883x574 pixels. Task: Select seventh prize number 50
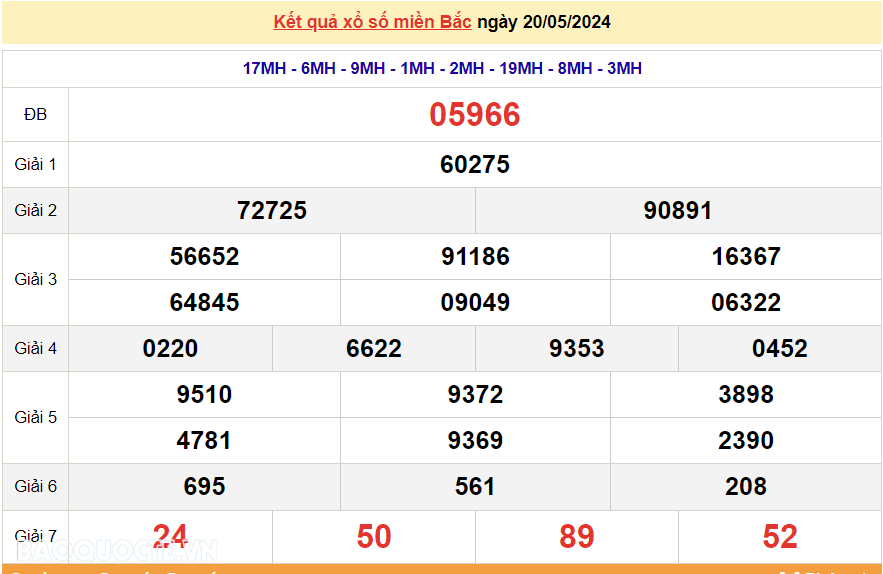374,536
